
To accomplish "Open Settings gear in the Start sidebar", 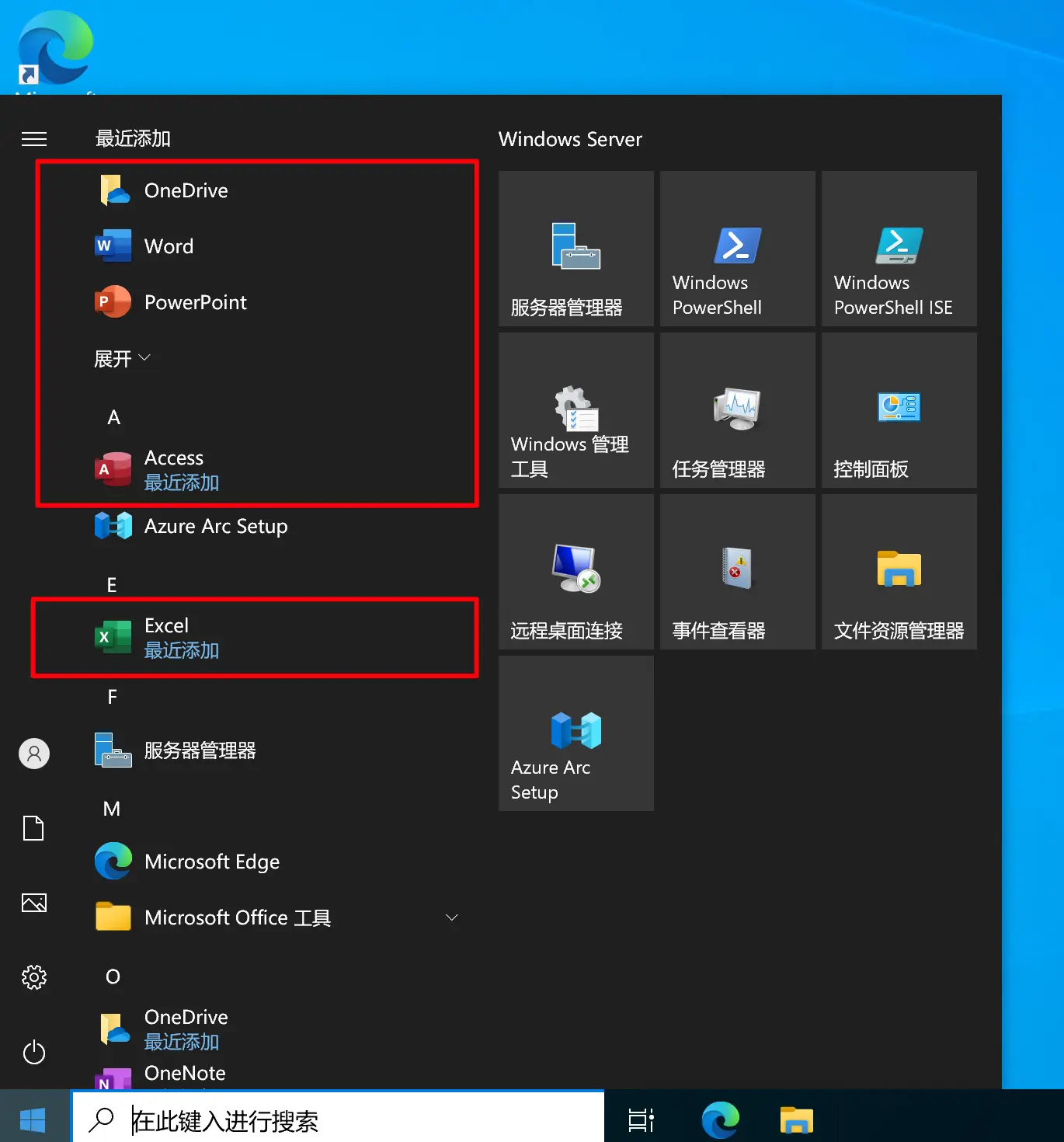I will (34, 977).
